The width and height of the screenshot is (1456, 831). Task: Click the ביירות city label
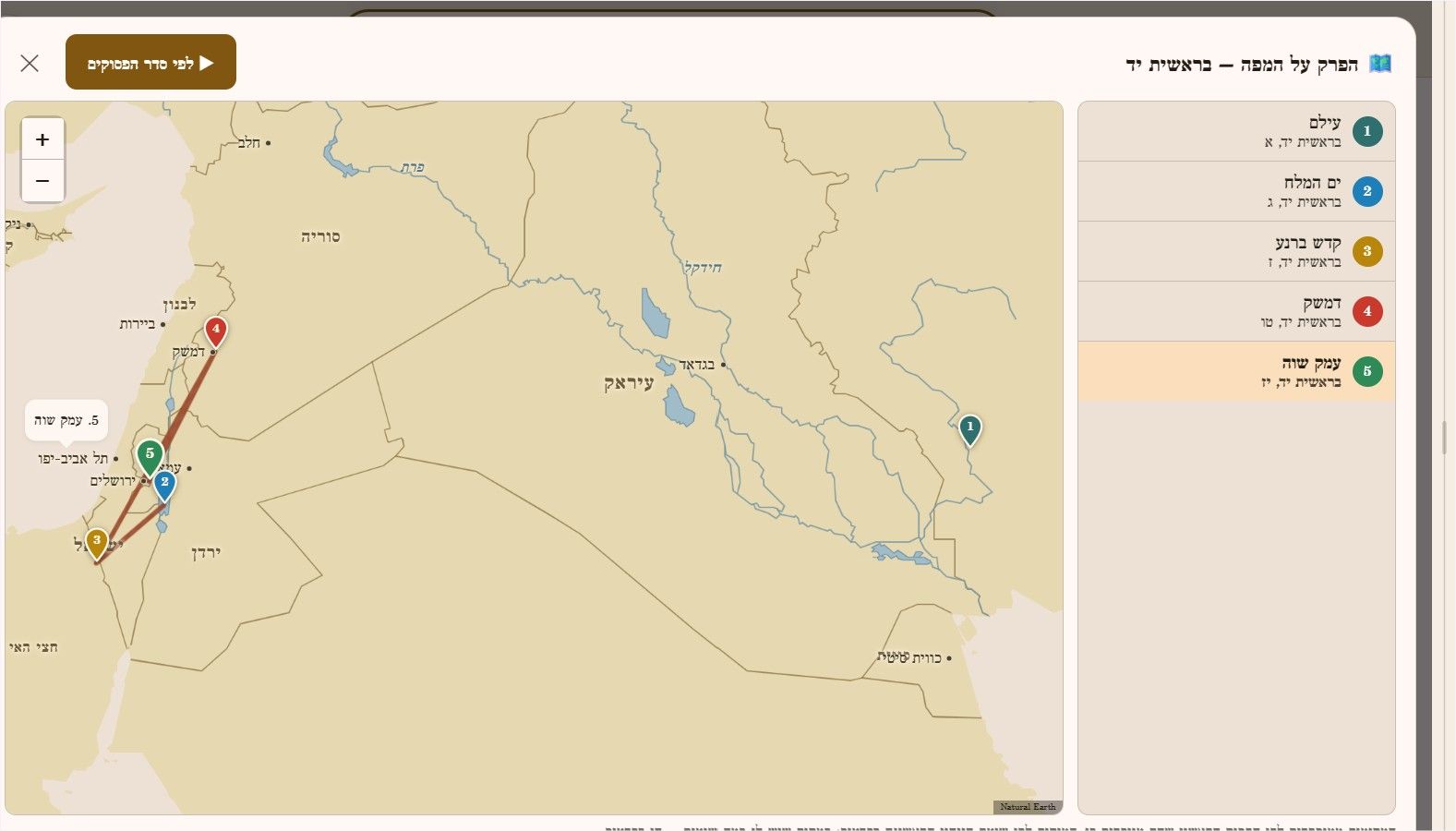tap(138, 324)
